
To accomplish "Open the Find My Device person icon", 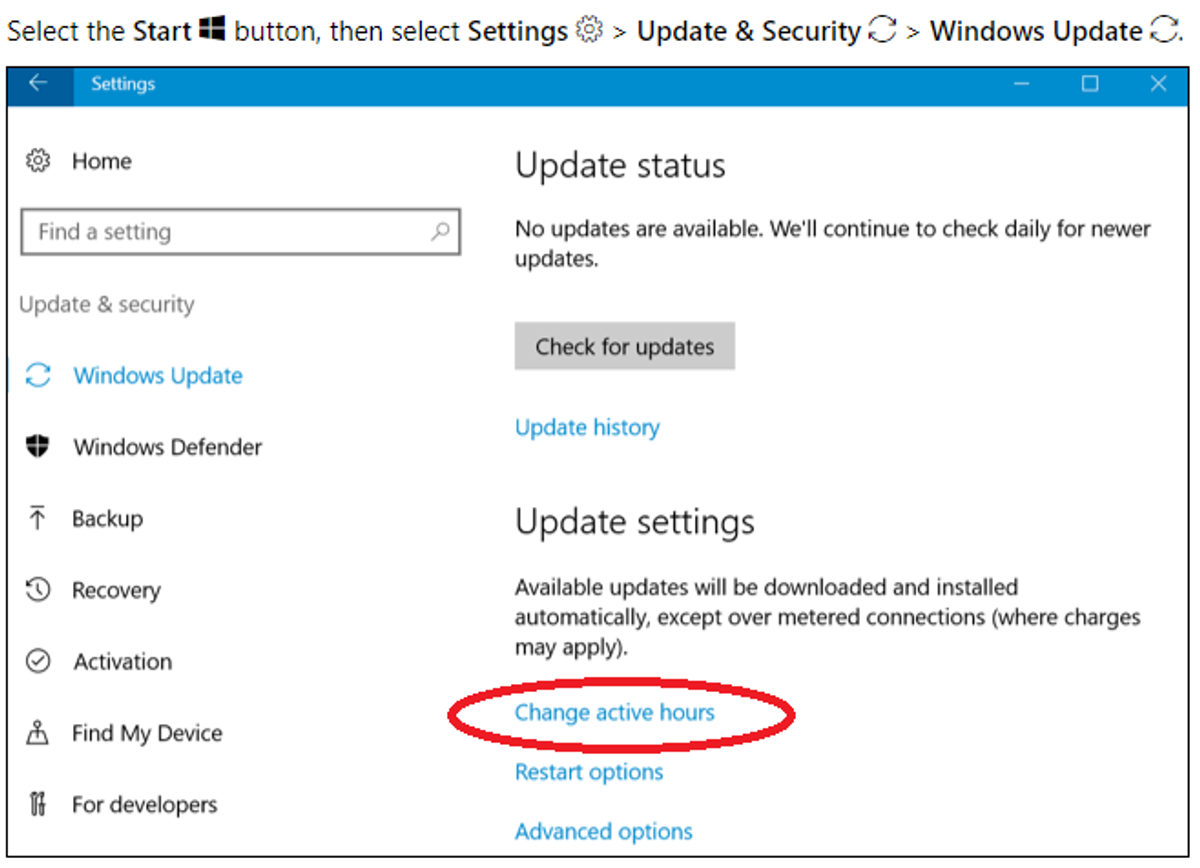I will (38, 733).
